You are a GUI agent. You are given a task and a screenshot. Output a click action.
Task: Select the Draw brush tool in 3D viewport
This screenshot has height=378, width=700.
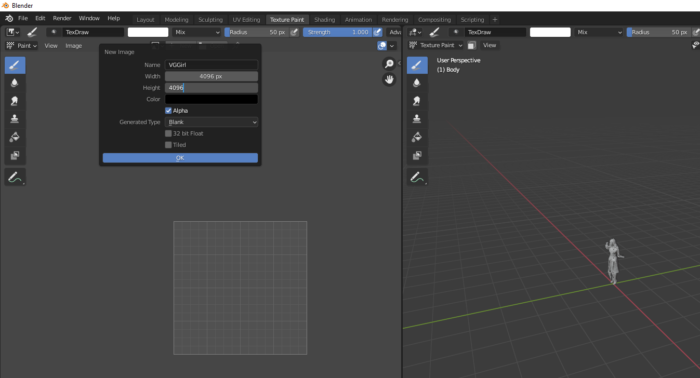tap(417, 65)
